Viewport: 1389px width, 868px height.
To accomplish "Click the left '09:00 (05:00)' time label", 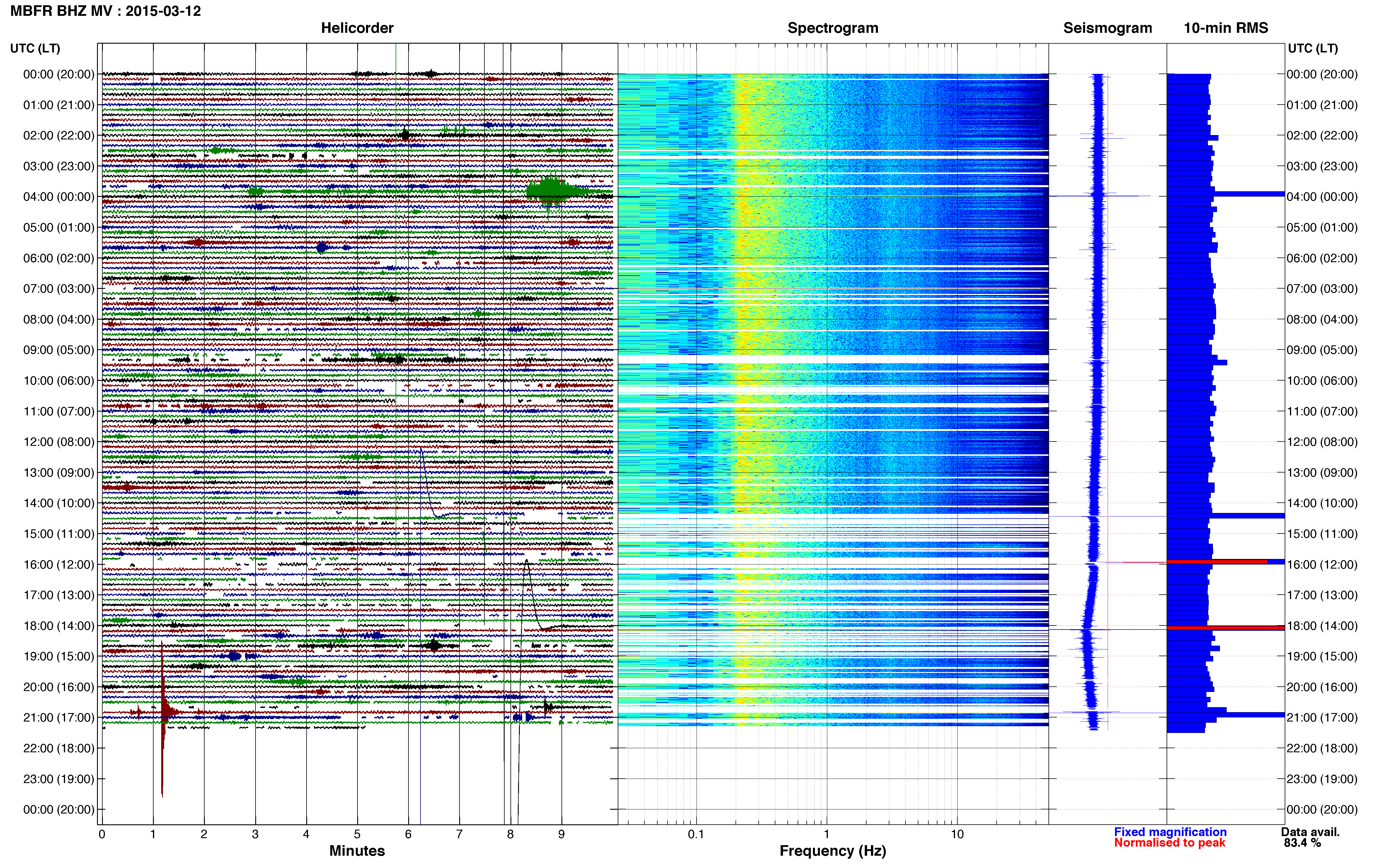I will (59, 350).
